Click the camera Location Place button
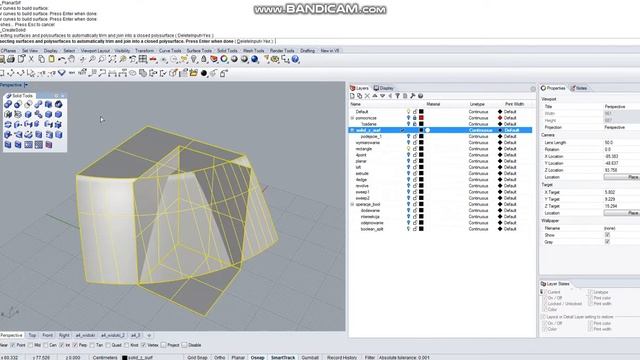 coord(622,177)
